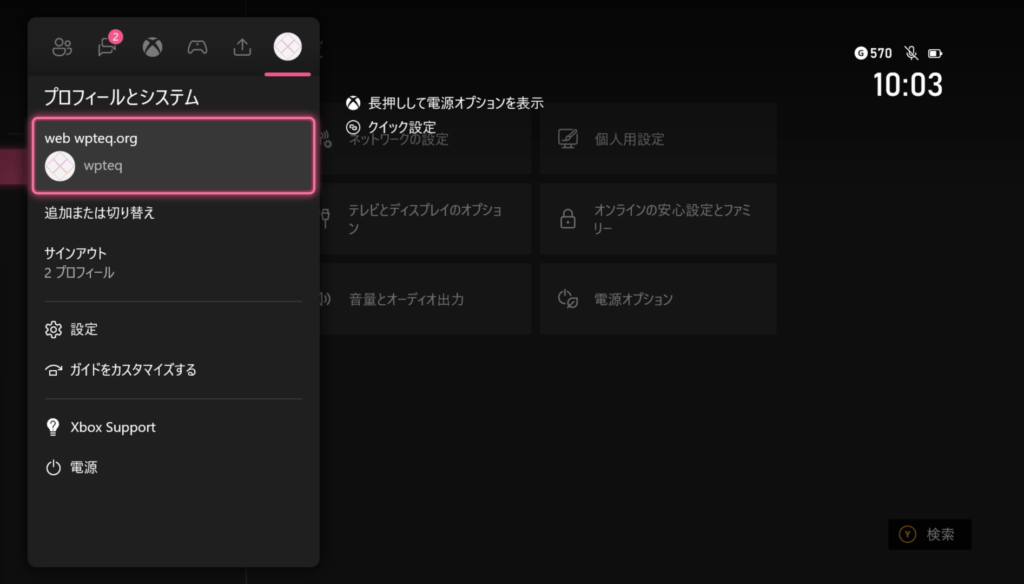This screenshot has height=584, width=1024.
Task: Click the 10:03 clock
Action: [x=908, y=85]
